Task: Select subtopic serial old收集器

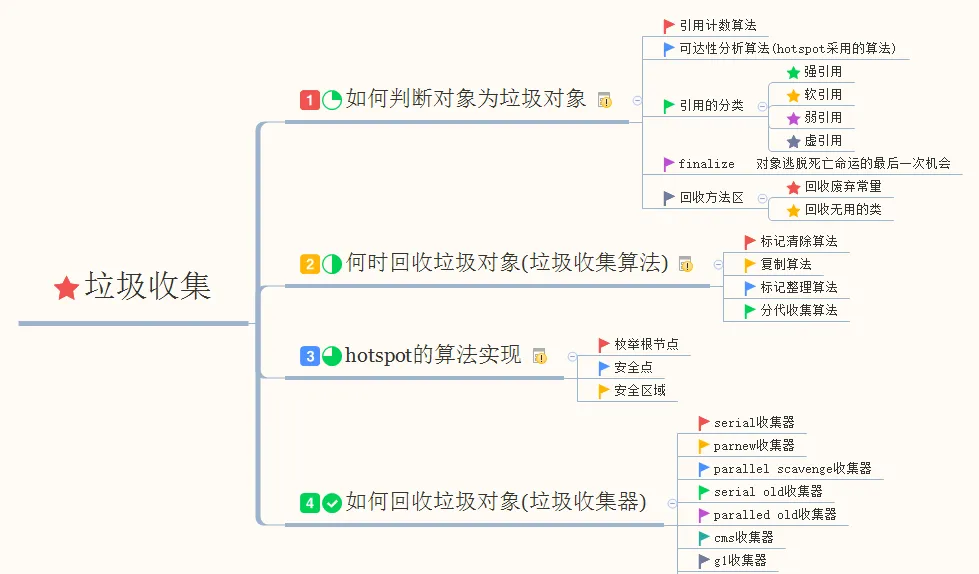Action: [x=768, y=492]
